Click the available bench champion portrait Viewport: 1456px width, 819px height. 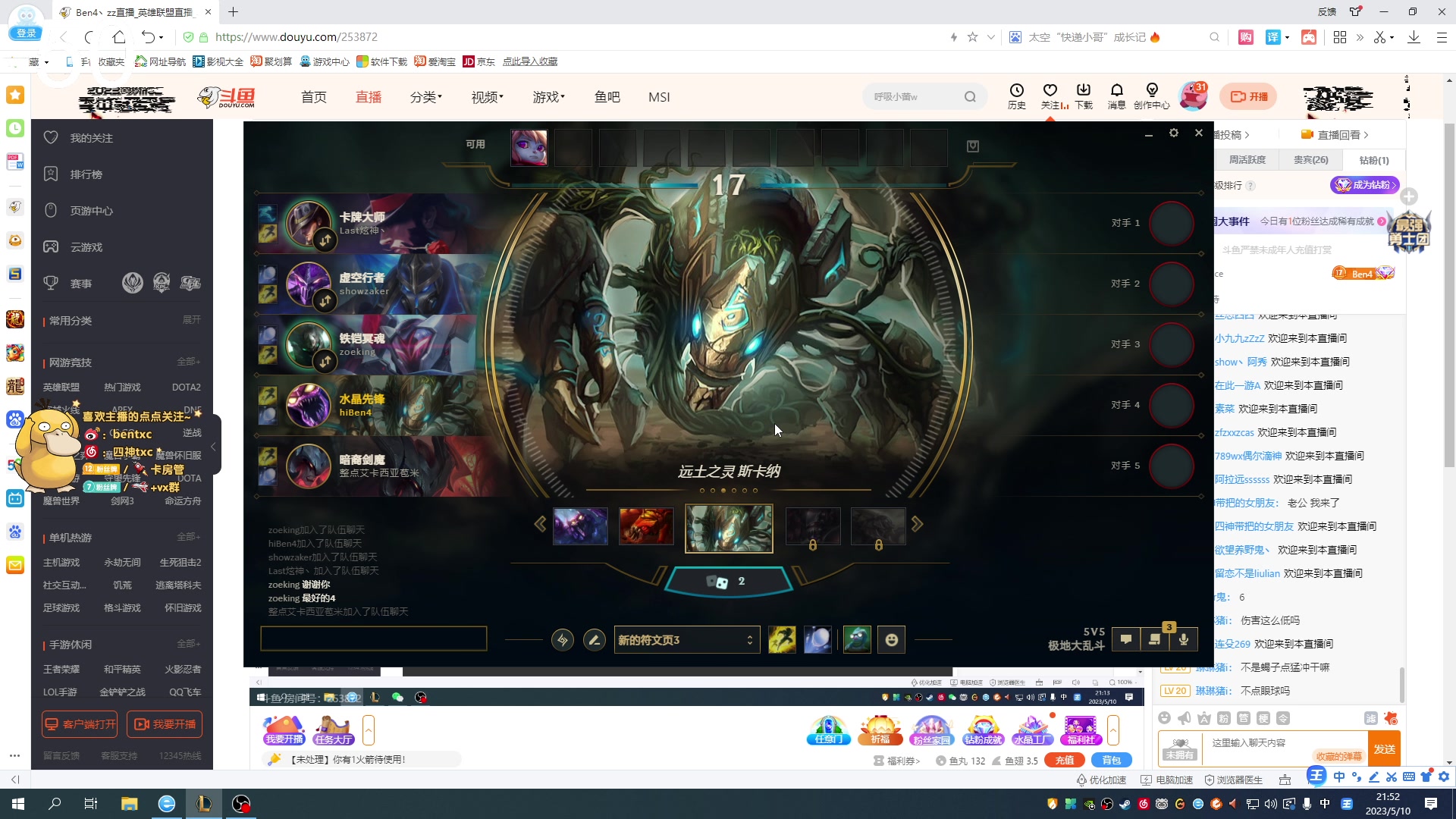pos(529,147)
